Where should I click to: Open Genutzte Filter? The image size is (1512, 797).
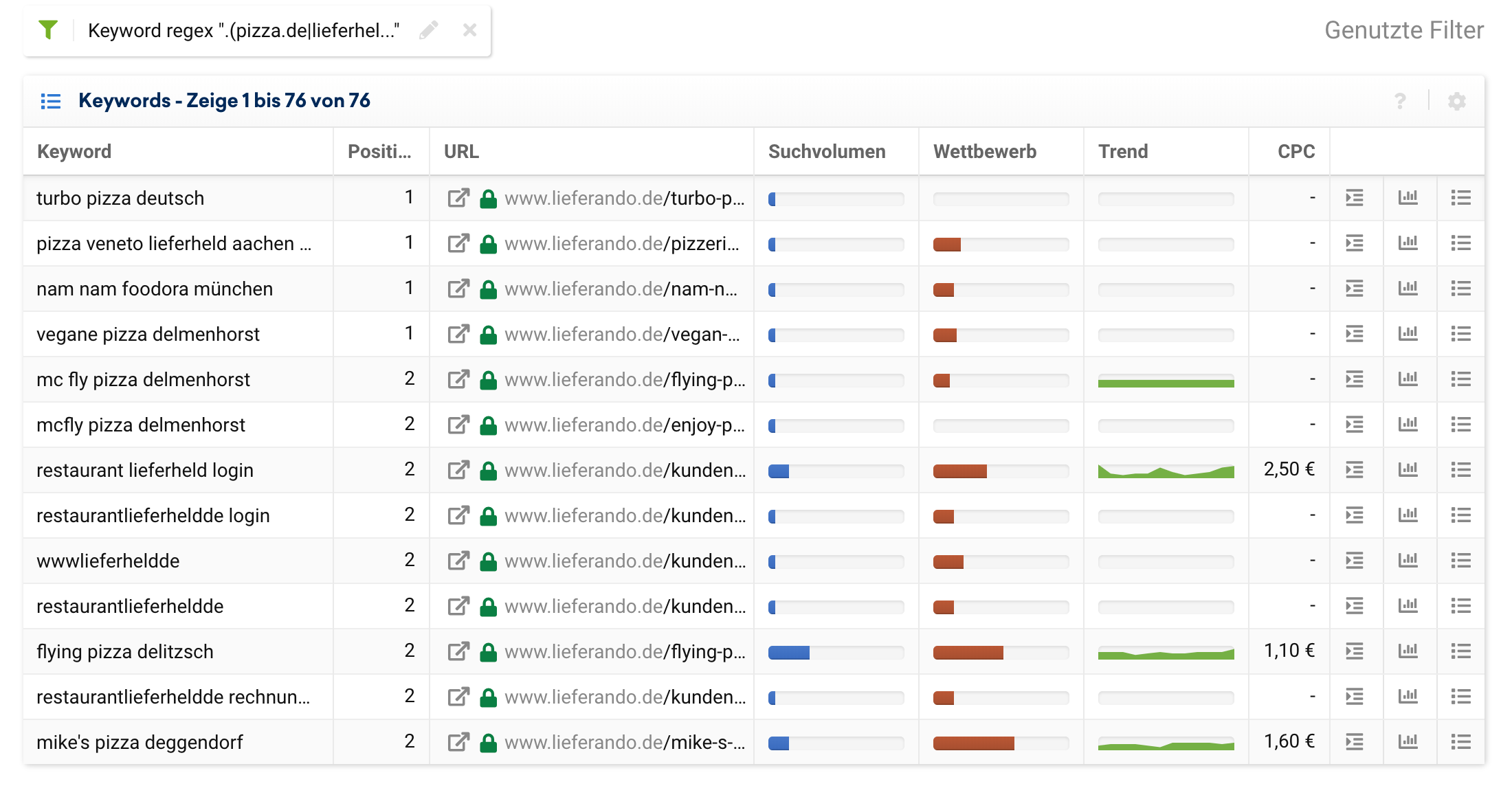click(1403, 30)
